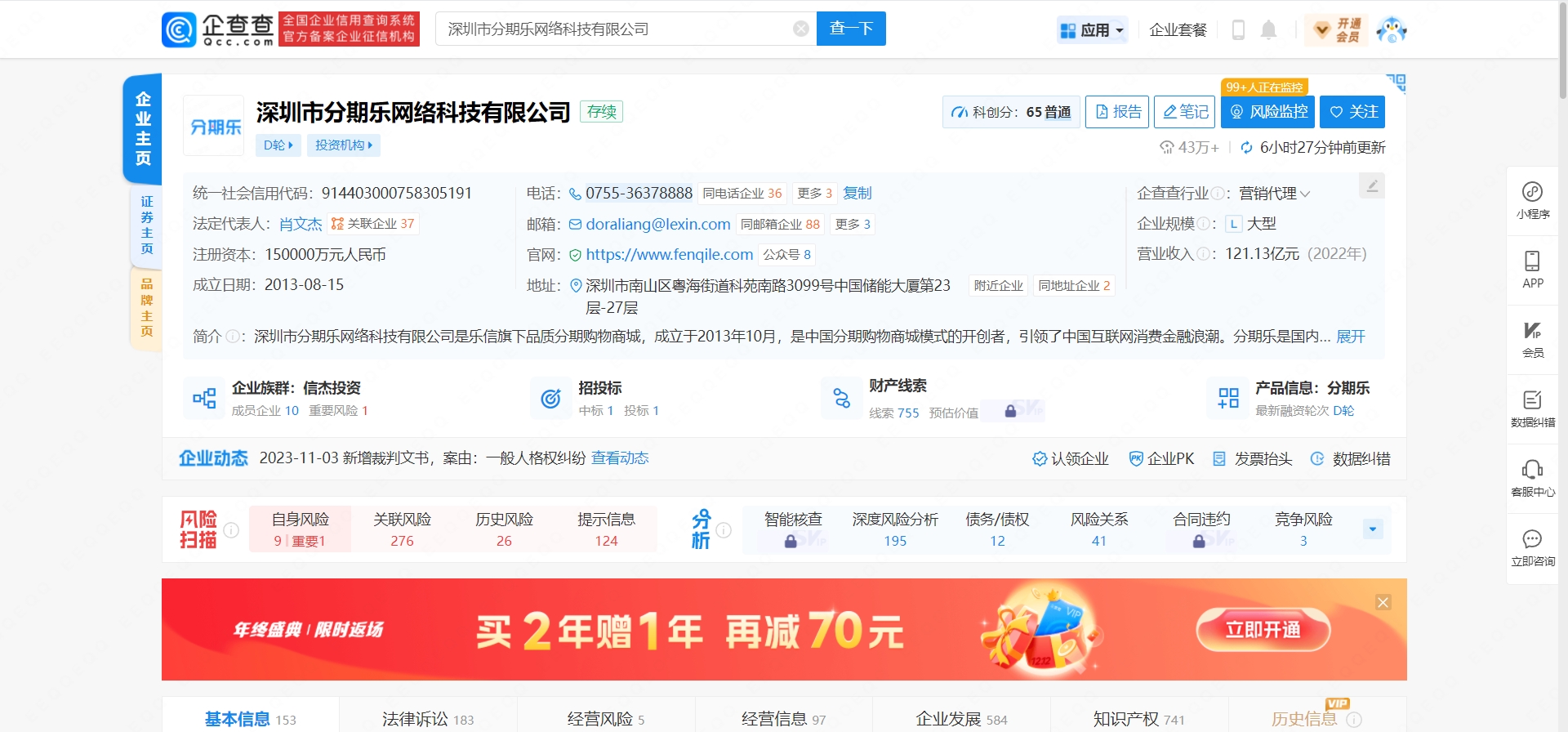Click the 立即咨询 chat icon
The image size is (1568, 732).
pos(1532,547)
